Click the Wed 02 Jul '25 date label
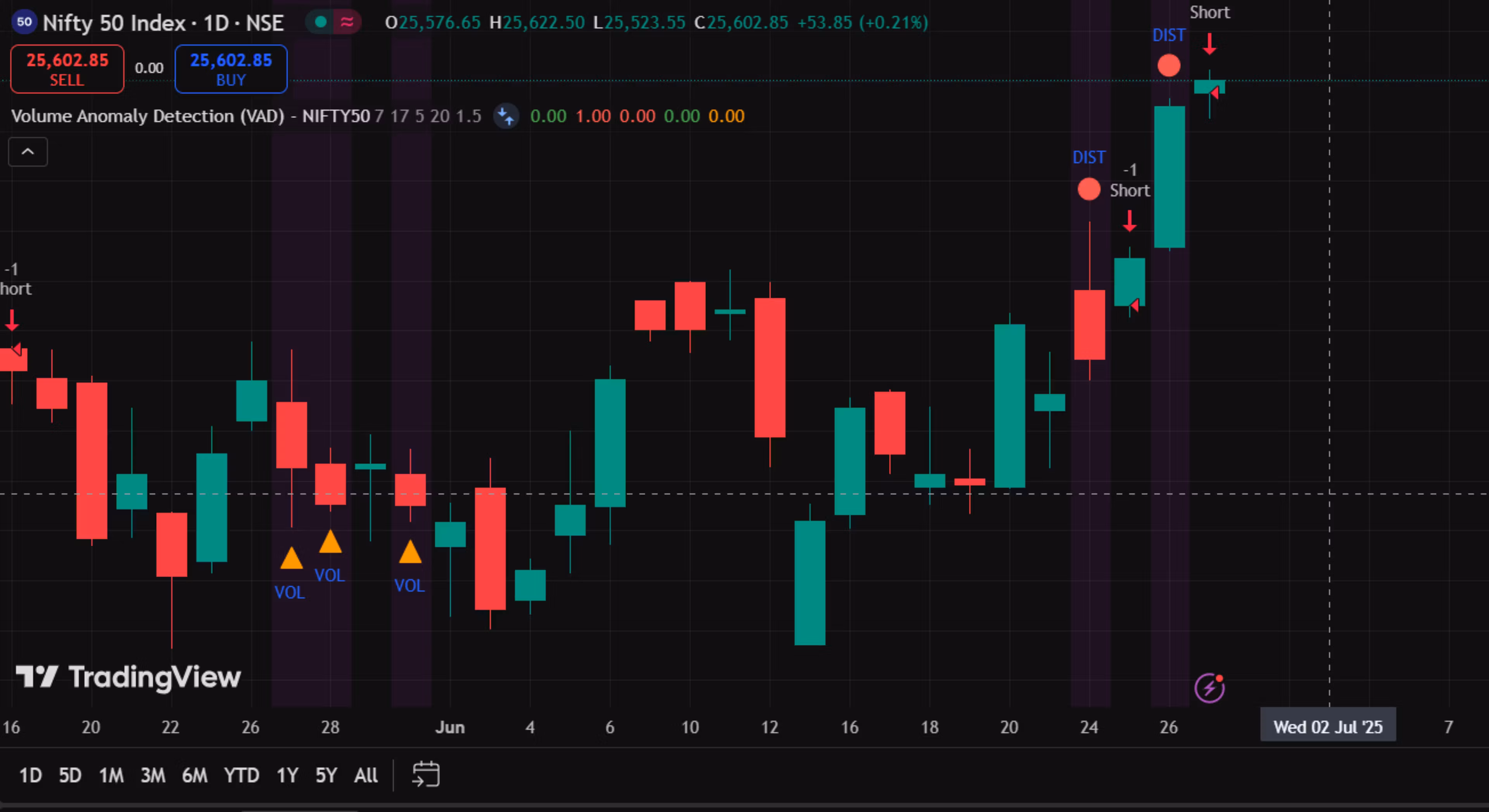Screen dimensions: 1489x812 tap(1328, 726)
